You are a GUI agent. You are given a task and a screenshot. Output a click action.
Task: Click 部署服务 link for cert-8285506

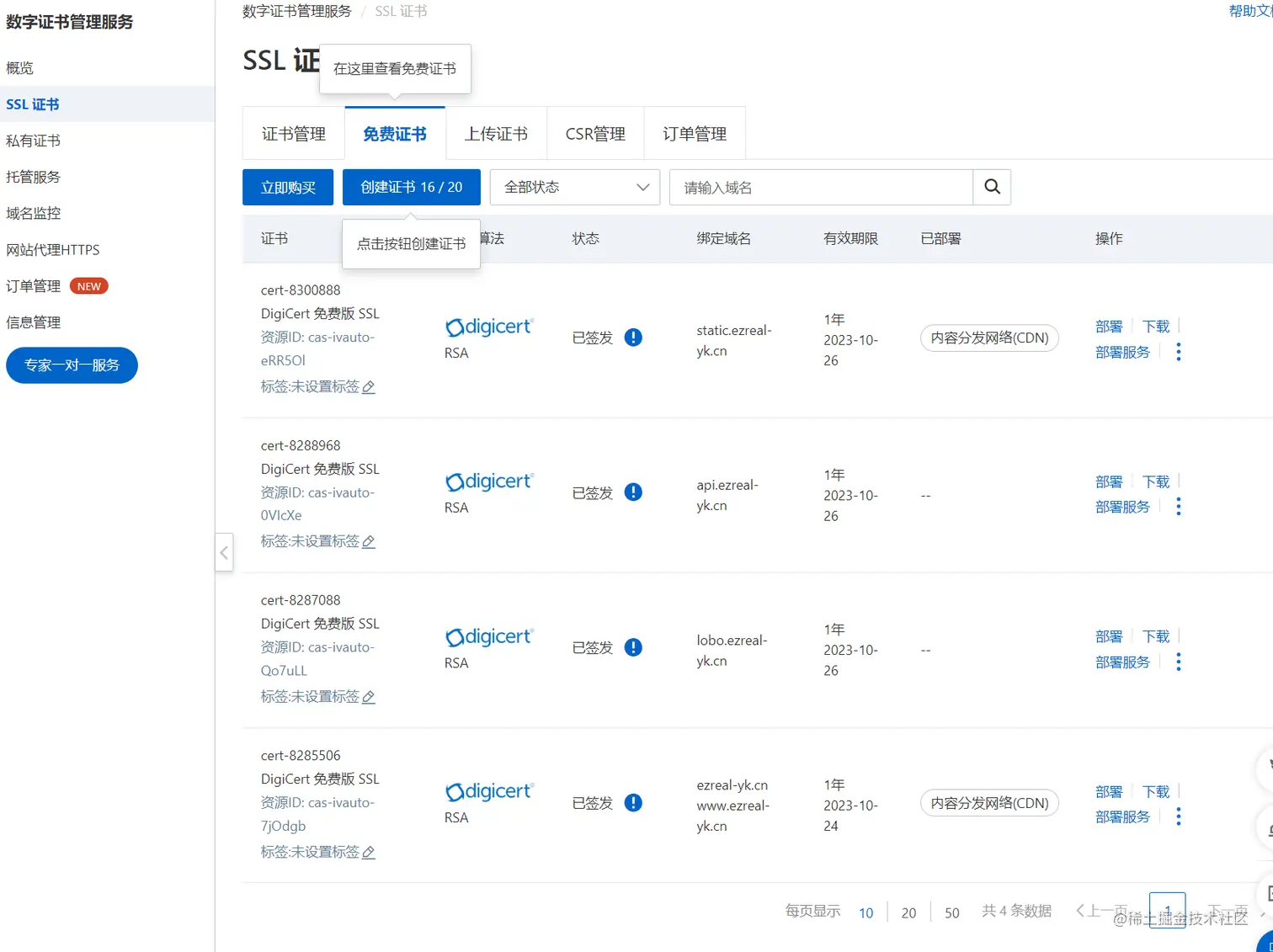[1122, 816]
